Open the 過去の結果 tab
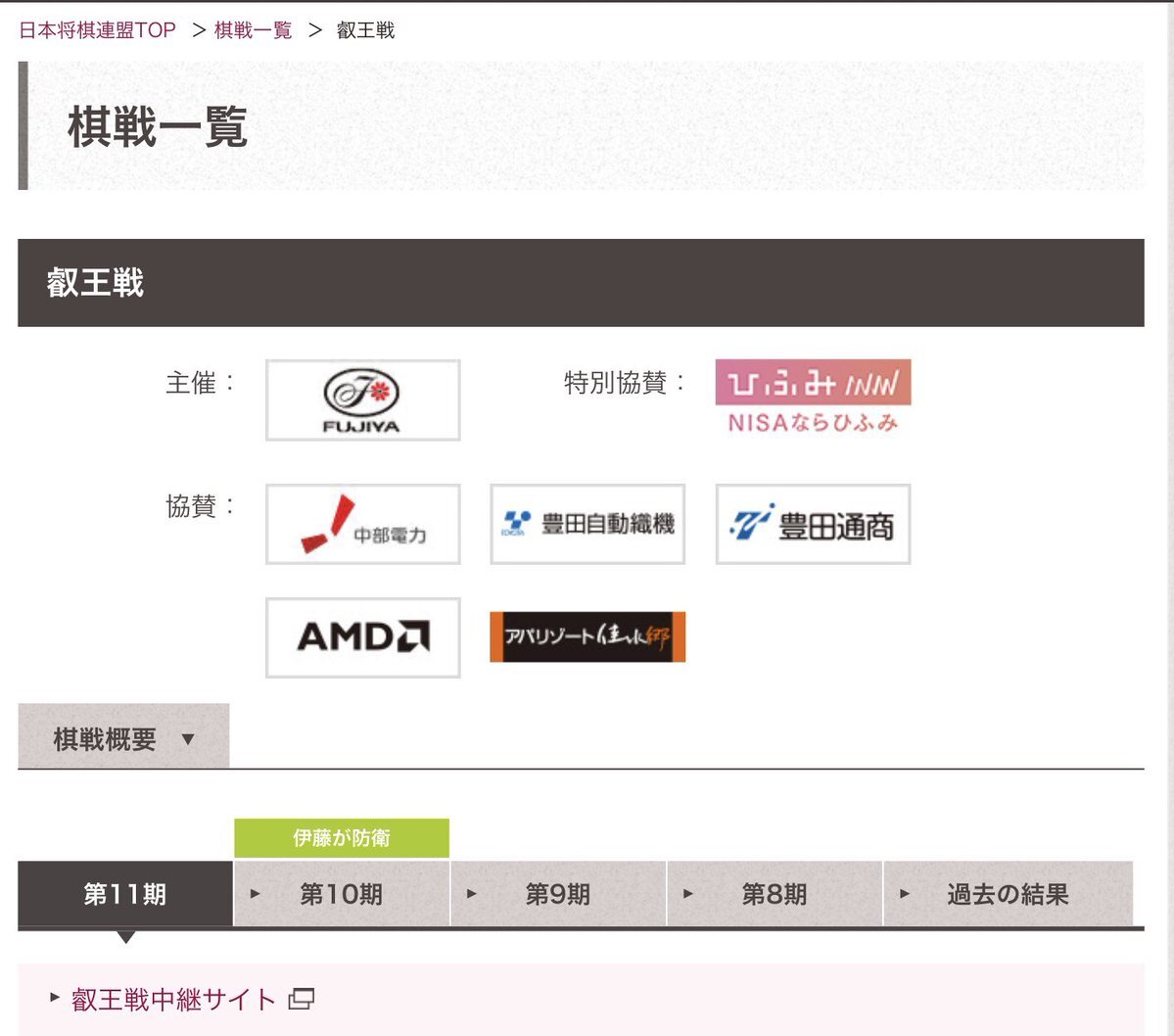 click(1008, 894)
